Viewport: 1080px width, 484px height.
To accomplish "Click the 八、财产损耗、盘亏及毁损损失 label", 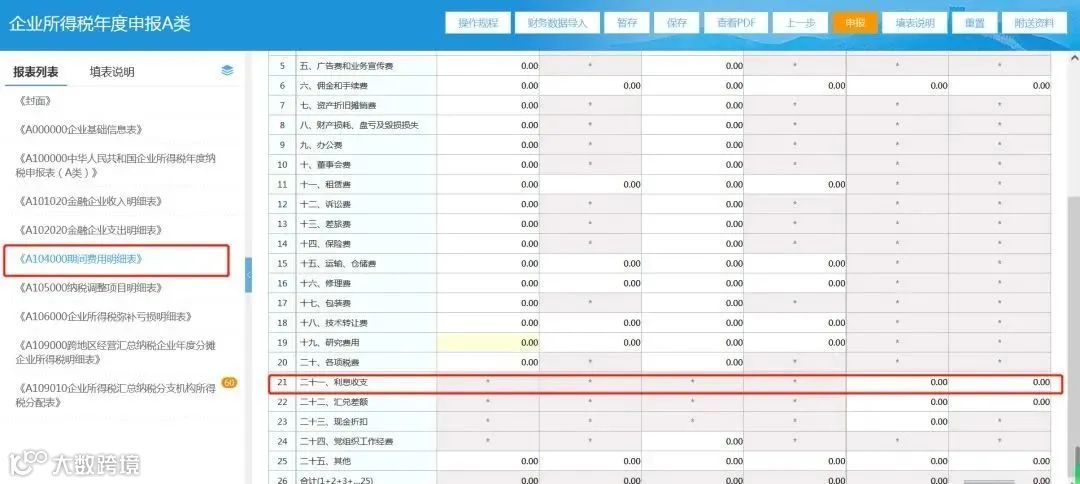I will pos(359,125).
